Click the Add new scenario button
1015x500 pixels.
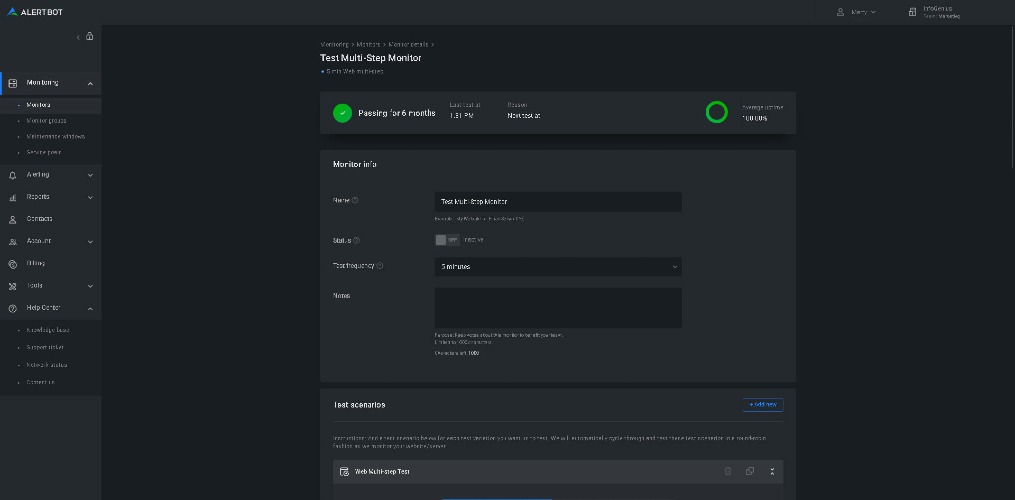click(x=763, y=405)
